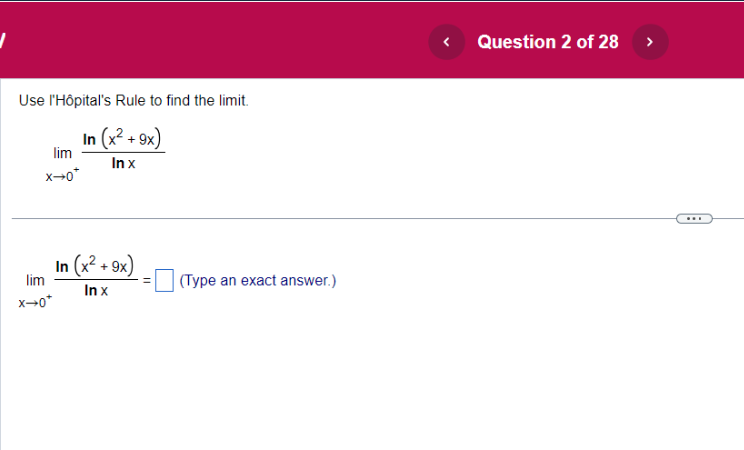This screenshot has width=744, height=450.
Task: Go to the previous question
Action: tap(446, 42)
